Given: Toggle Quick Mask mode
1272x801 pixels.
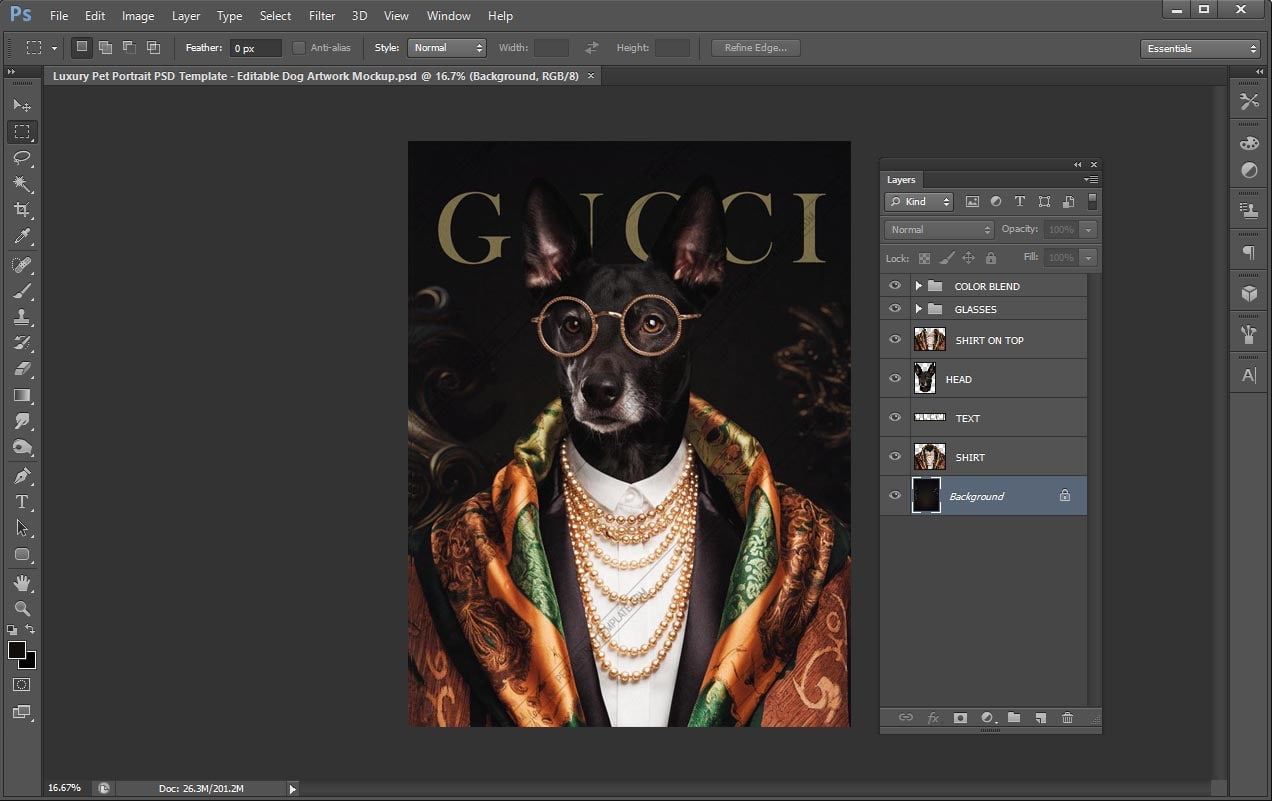Looking at the screenshot, I should pos(22,685).
